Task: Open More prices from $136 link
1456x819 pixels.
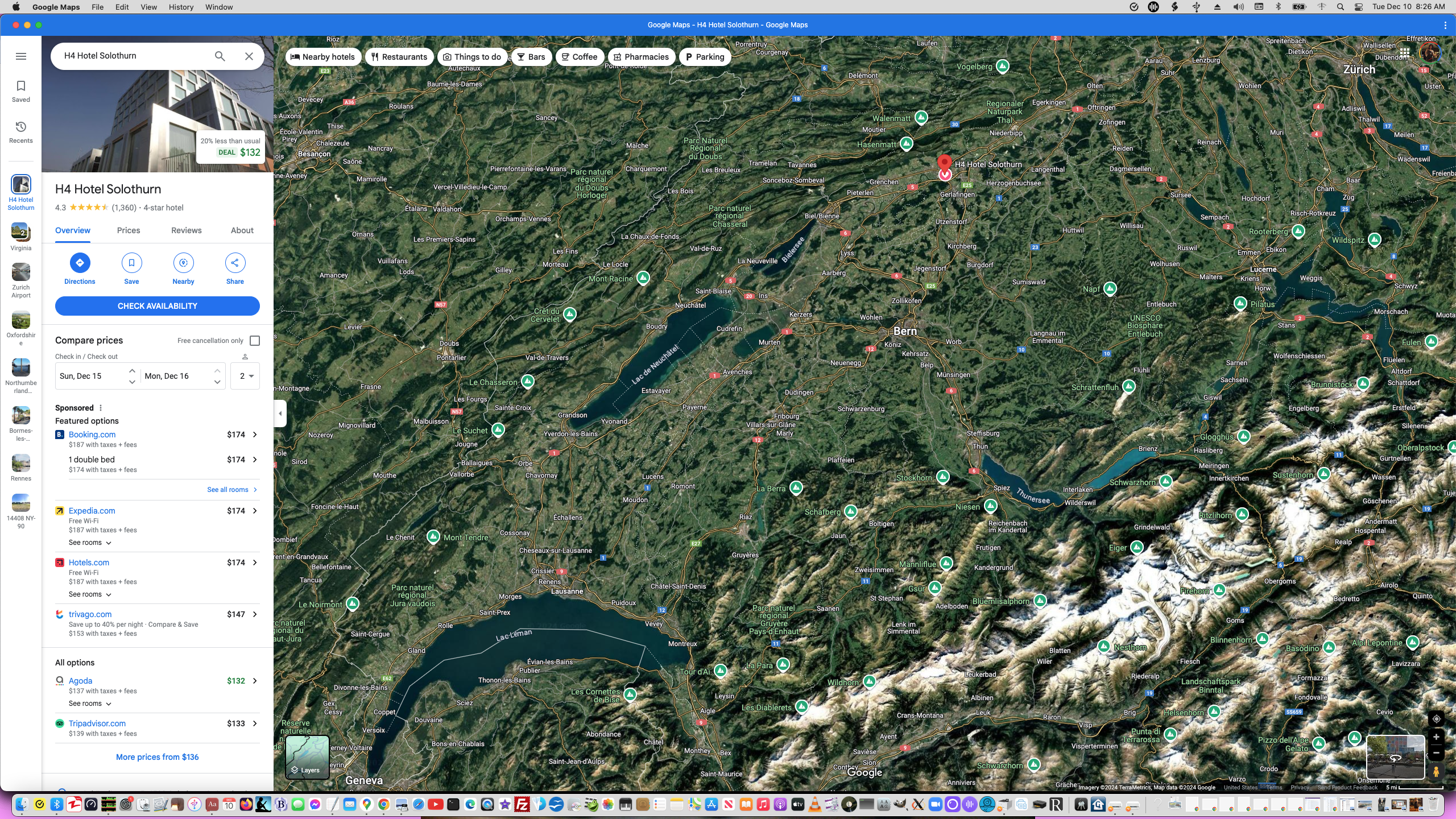Action: click(158, 757)
